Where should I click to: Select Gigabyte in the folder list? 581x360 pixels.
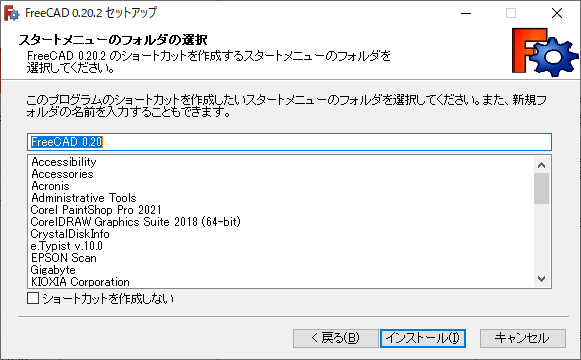point(53,270)
